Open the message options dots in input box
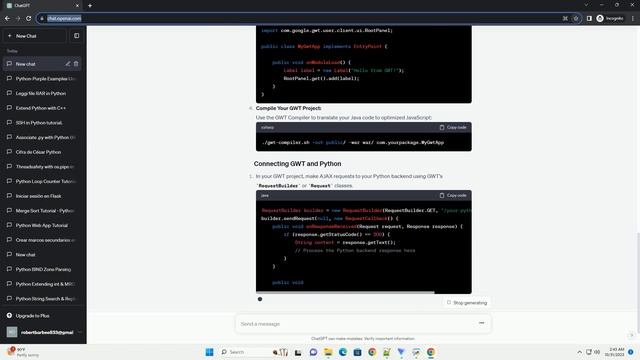The height and width of the screenshot is (360, 640). [481, 323]
